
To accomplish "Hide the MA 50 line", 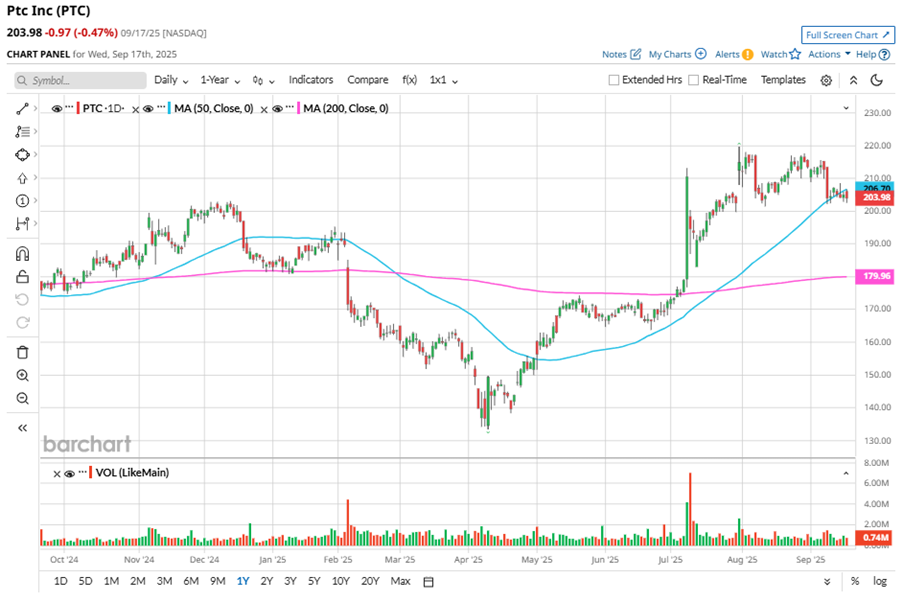I will pos(148,109).
